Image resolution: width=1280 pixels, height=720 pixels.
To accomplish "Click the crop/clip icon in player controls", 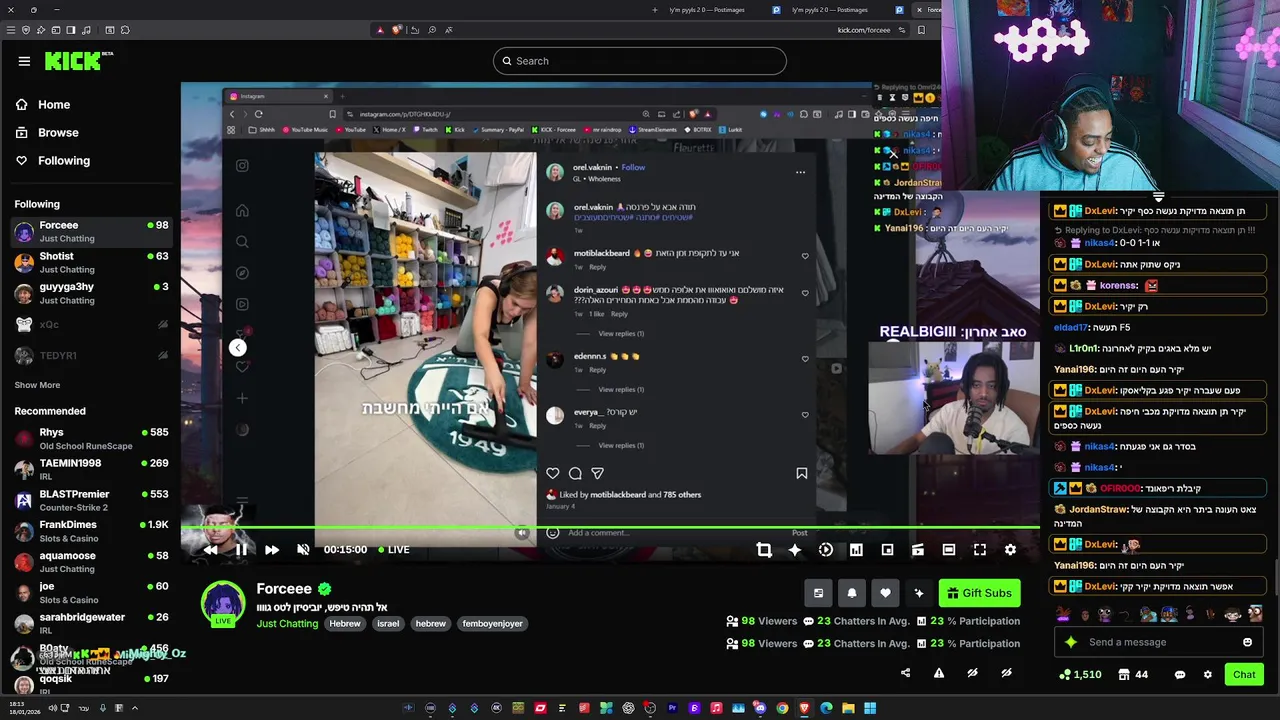I will [x=764, y=550].
